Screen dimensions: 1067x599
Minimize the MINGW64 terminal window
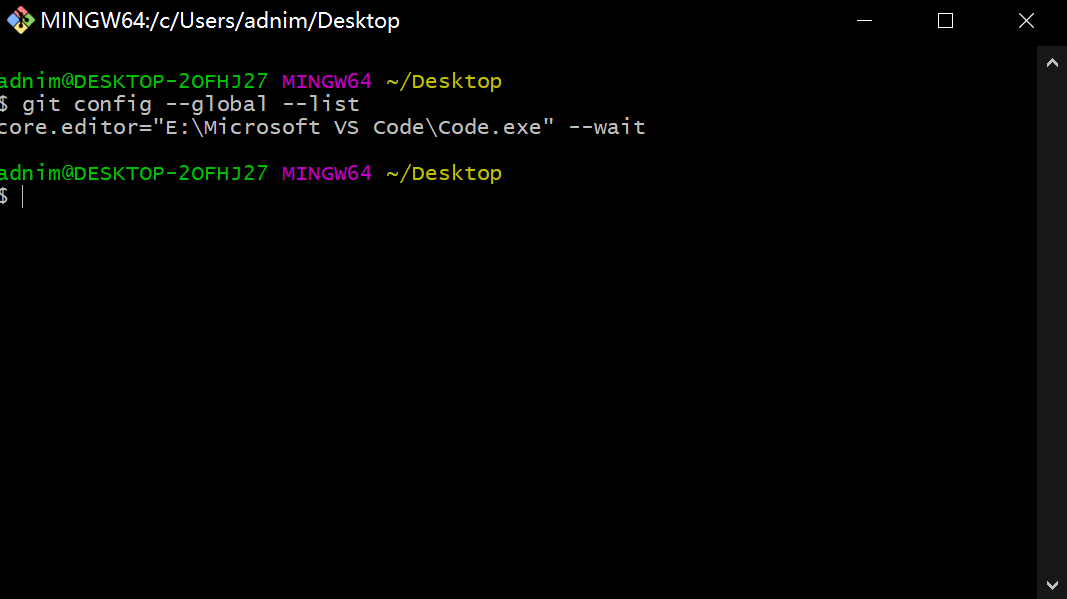pyautogui.click(x=864, y=20)
